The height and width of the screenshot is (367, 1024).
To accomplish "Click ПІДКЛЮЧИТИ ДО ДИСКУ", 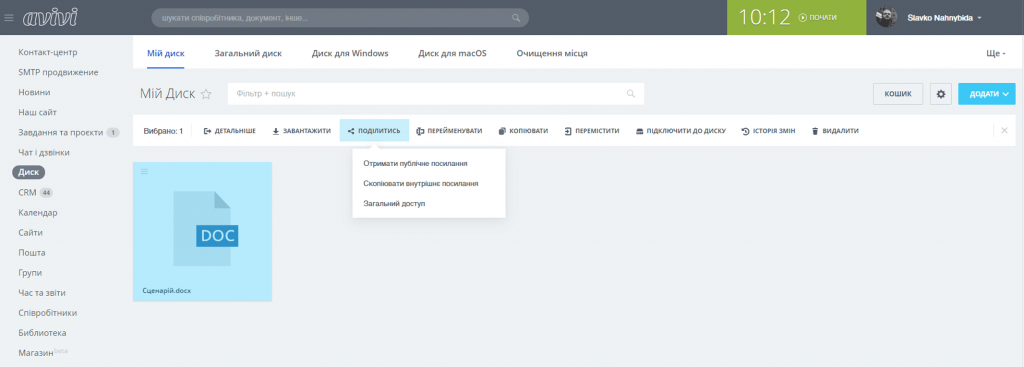I will (680, 131).
